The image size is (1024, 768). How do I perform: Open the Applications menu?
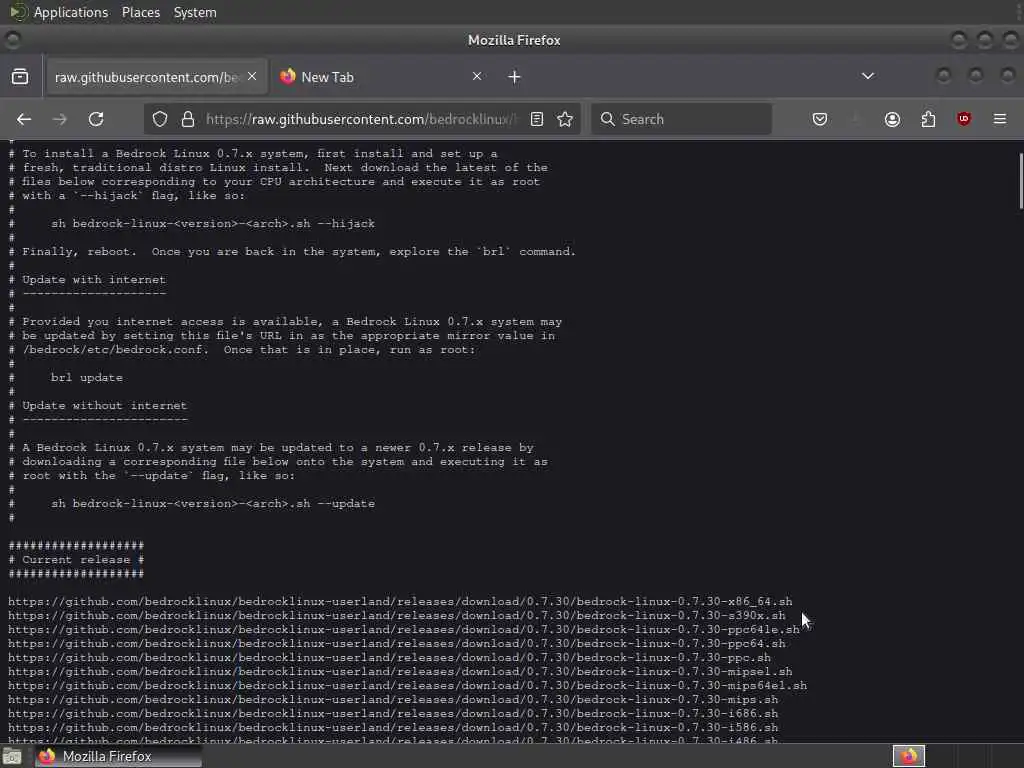(71, 12)
